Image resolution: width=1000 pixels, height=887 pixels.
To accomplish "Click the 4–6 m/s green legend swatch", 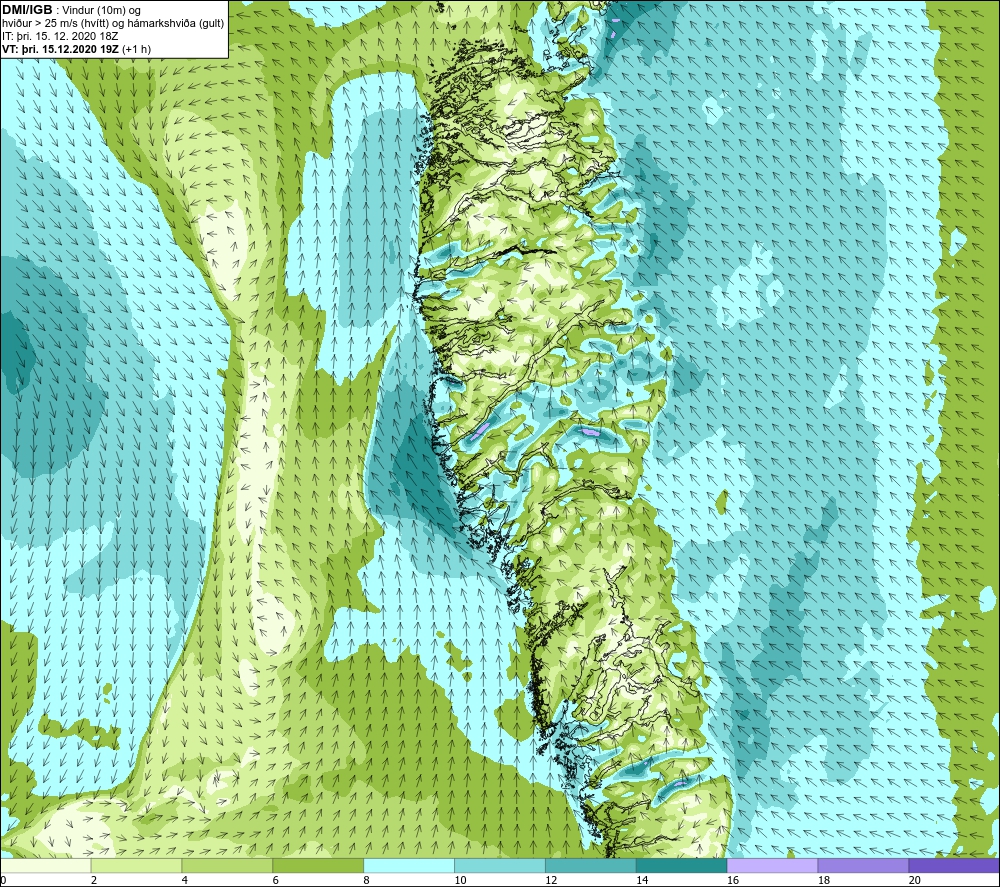I will click(227, 866).
